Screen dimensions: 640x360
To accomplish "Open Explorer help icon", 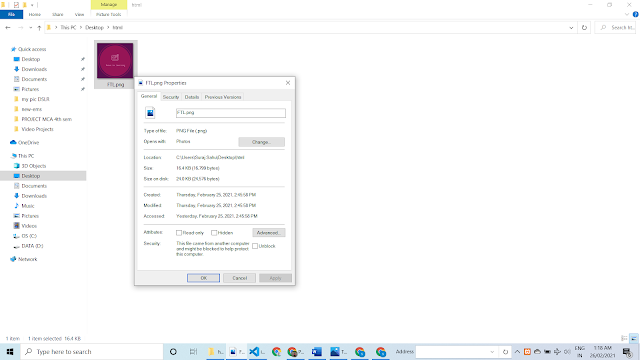I will pos(636,14).
